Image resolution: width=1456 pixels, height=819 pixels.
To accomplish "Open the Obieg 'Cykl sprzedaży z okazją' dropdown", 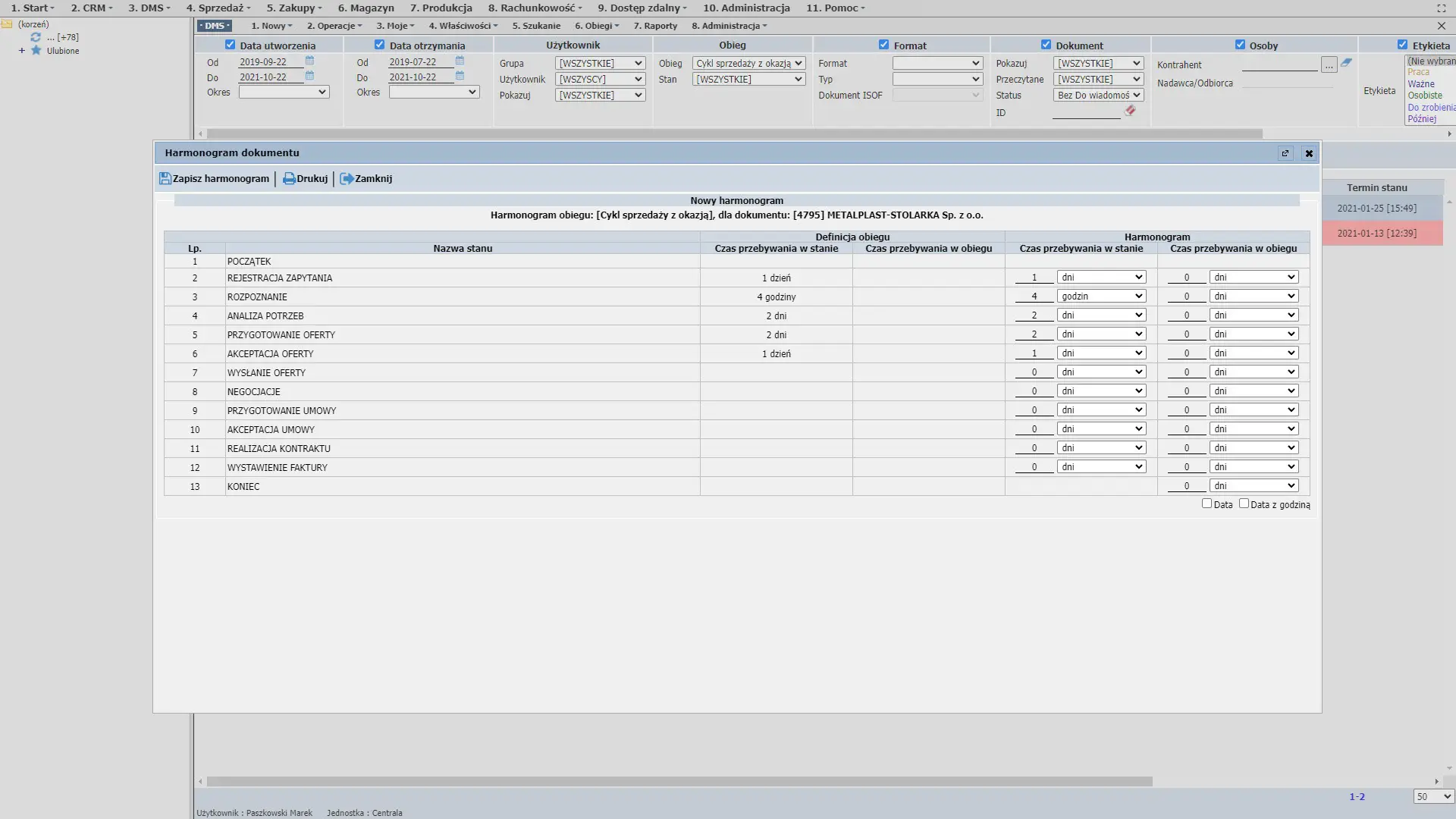I will [x=748, y=64].
